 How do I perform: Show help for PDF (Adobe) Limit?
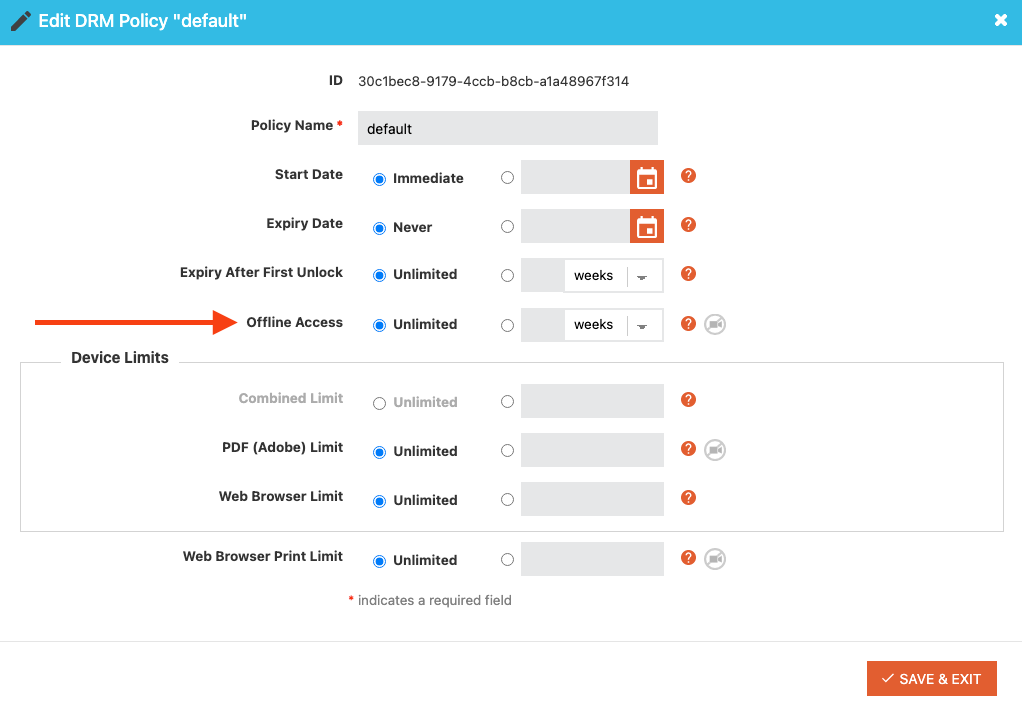coord(688,448)
